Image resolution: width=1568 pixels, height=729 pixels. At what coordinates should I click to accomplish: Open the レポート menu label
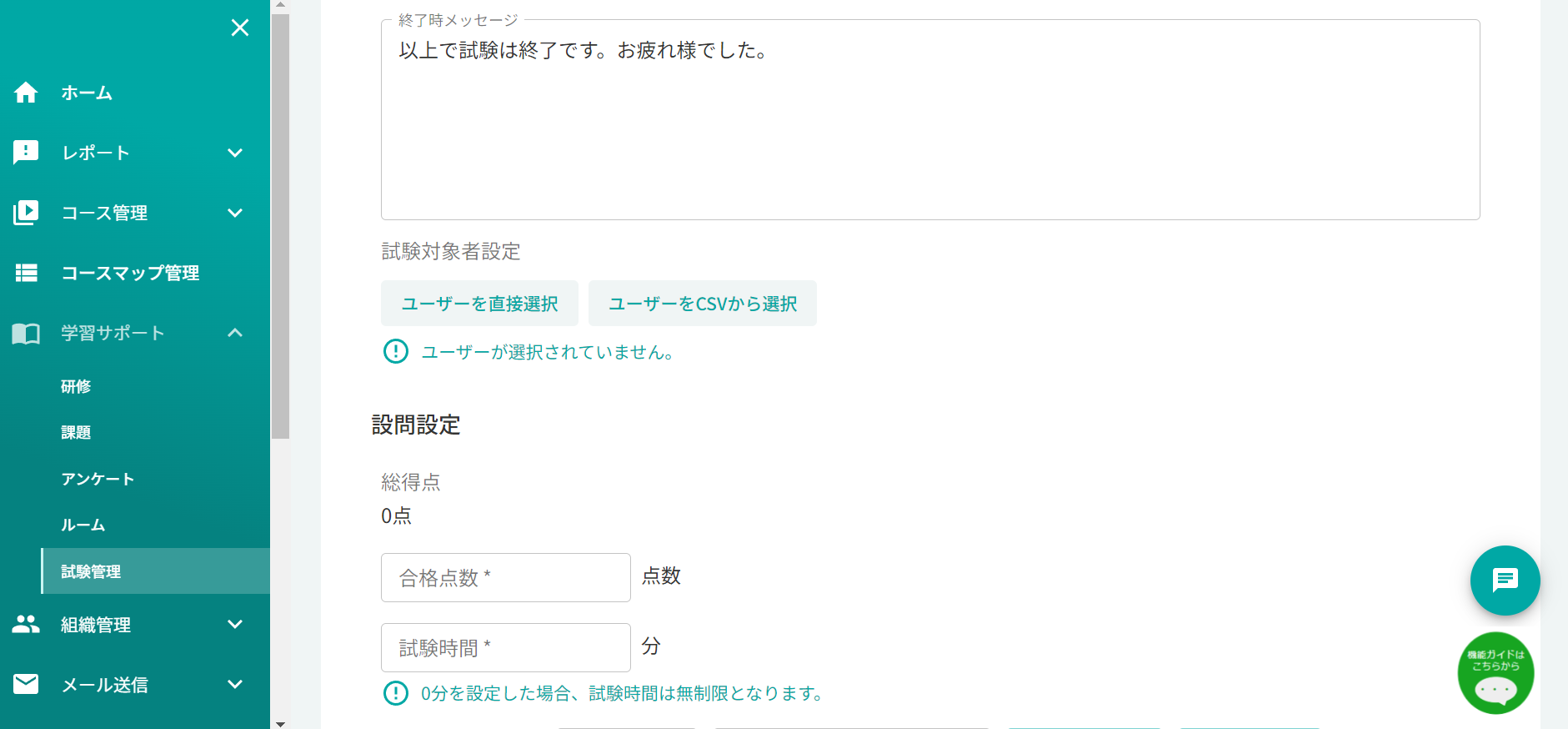coord(96,153)
